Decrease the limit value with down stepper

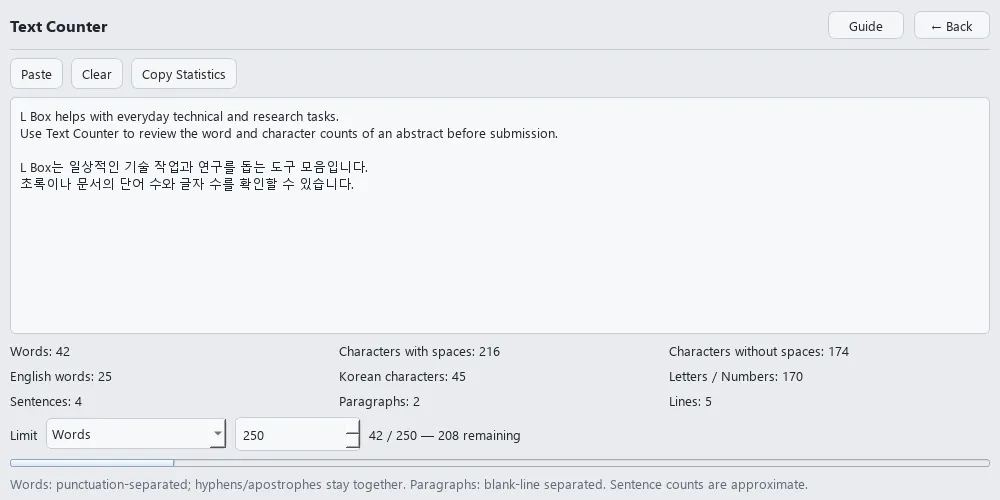click(353, 442)
